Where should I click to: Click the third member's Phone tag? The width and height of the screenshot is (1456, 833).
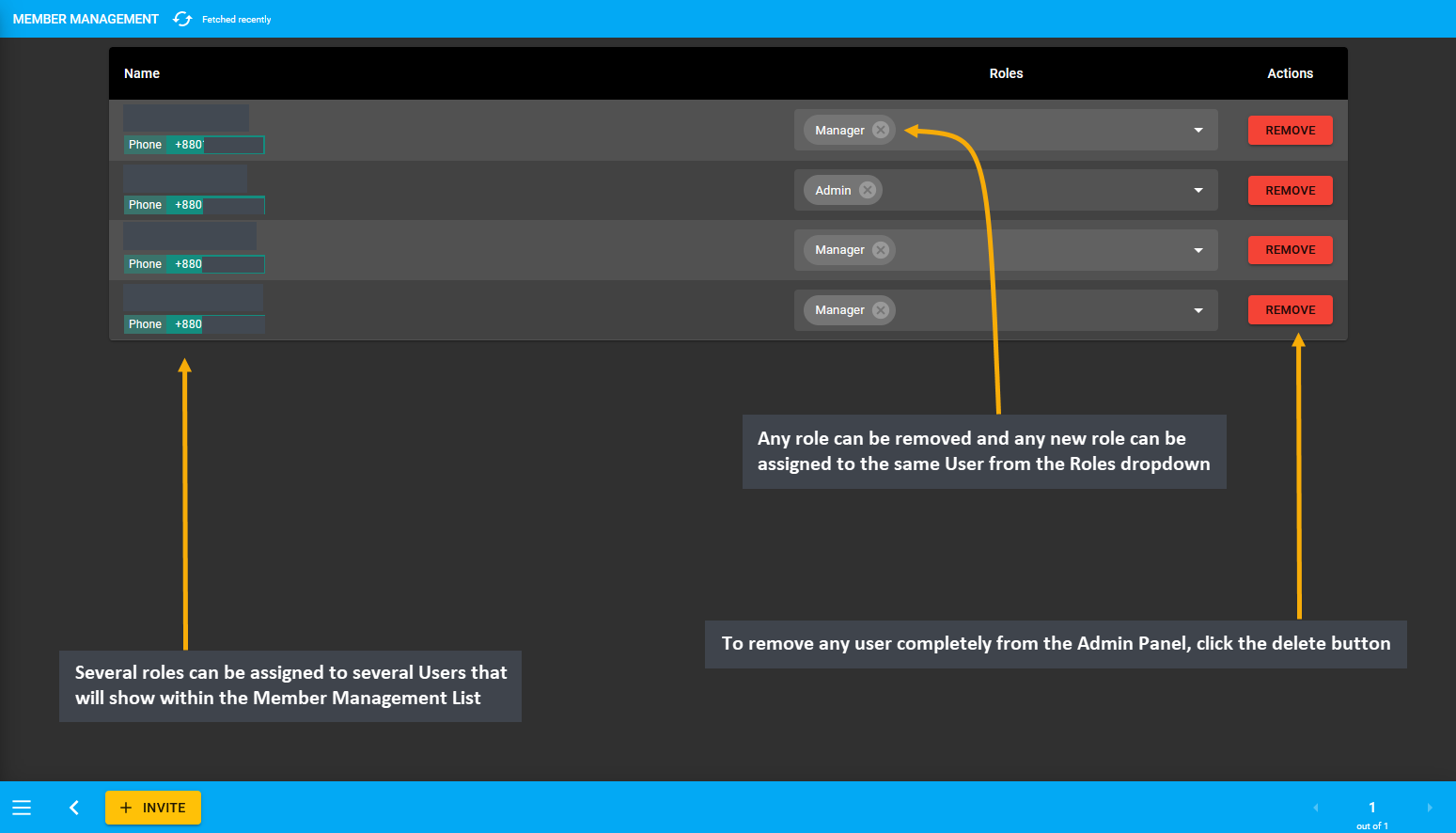tap(145, 264)
